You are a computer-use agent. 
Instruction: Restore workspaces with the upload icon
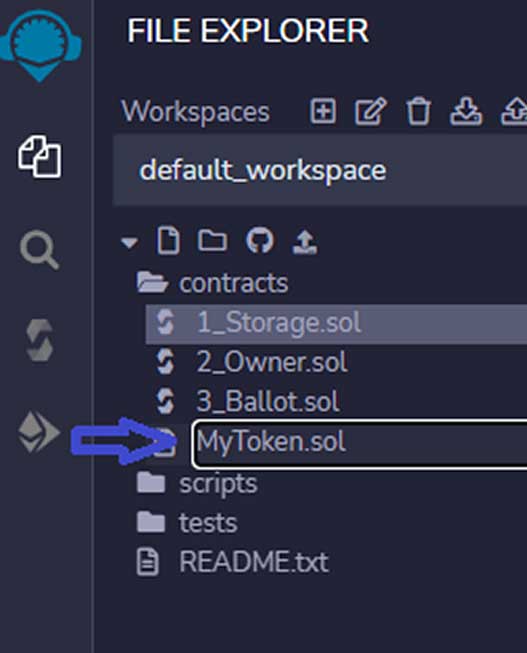pyautogui.click(x=515, y=111)
